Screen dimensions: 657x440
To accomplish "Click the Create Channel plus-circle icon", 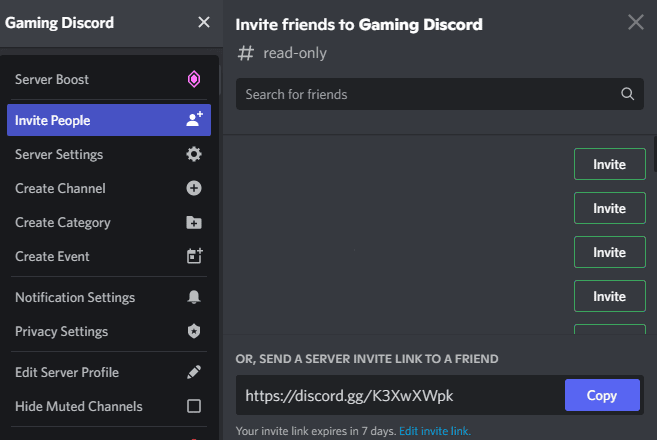I will (194, 188).
